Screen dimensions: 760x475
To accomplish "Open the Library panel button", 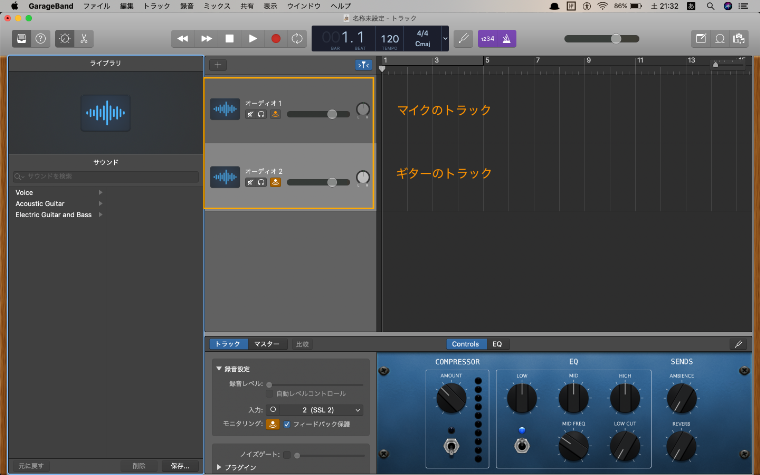I will tap(20, 39).
